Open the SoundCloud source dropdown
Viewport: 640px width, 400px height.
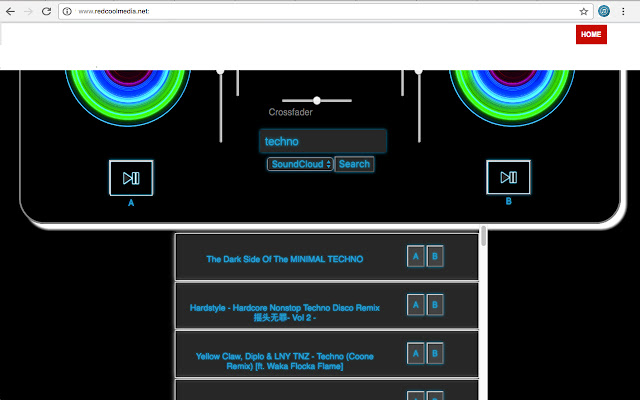(x=300, y=164)
